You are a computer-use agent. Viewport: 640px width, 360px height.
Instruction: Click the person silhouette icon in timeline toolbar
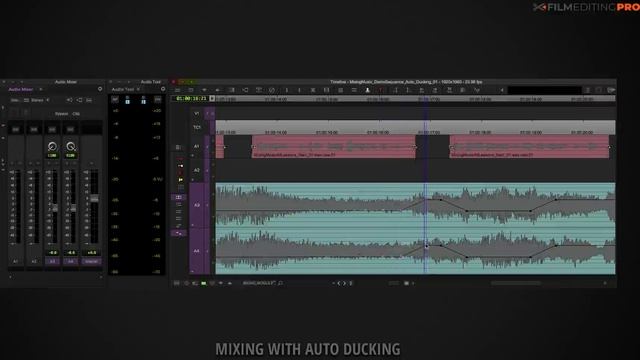point(367,90)
